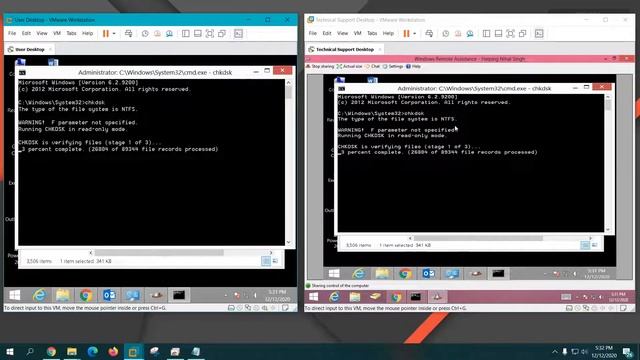Enter Unity mode in User Desktop VMware window
Image resolution: width=640 pixels, height=360 pixels.
point(222,33)
